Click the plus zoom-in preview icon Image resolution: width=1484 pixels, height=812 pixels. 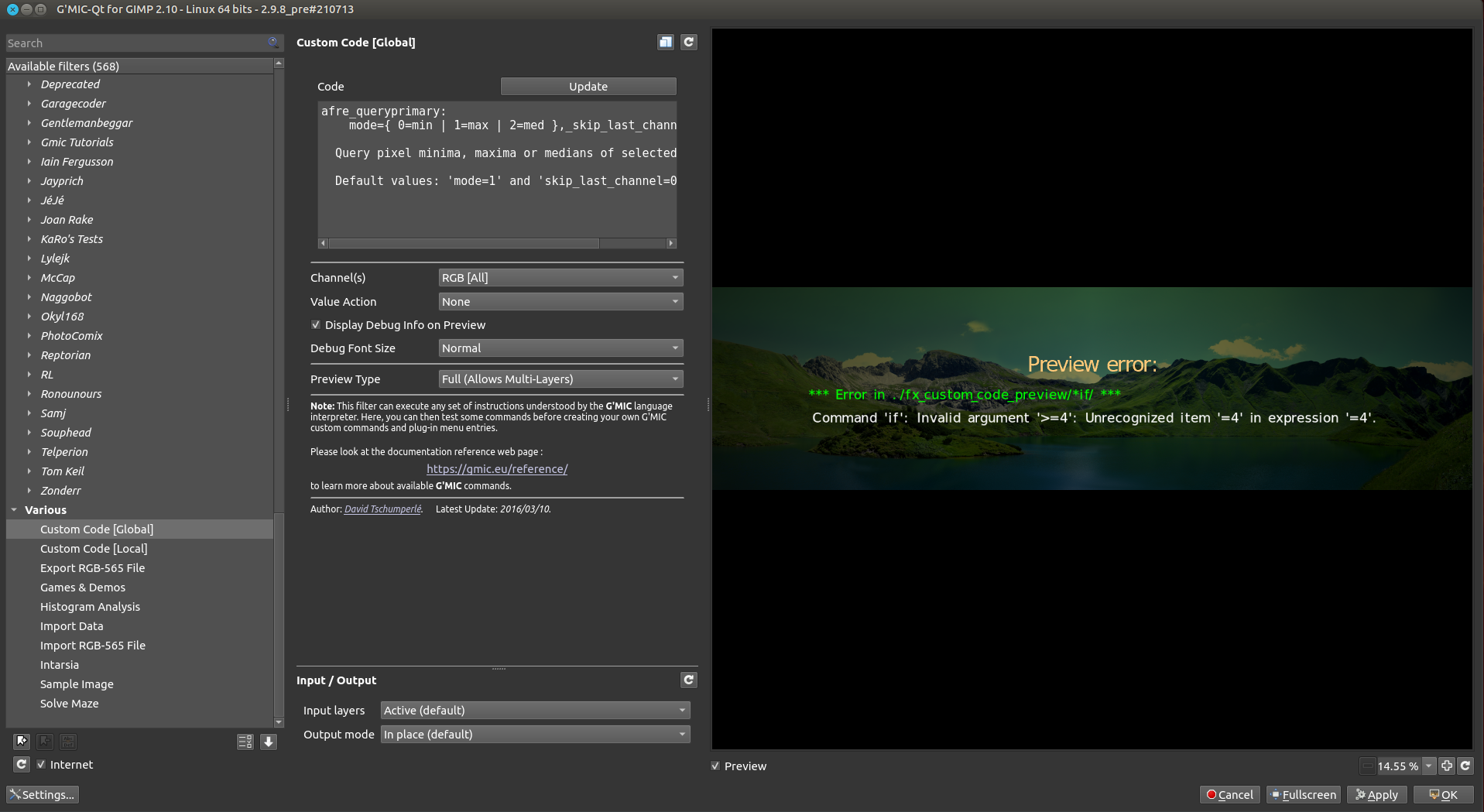1447,766
